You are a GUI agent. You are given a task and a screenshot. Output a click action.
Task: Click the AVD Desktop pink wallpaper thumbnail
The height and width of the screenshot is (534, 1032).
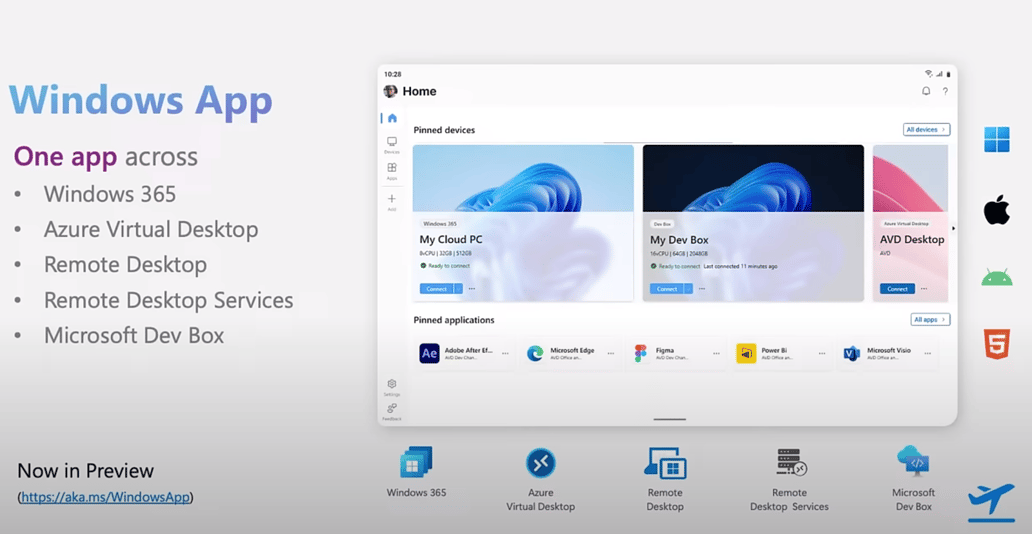click(x=910, y=178)
